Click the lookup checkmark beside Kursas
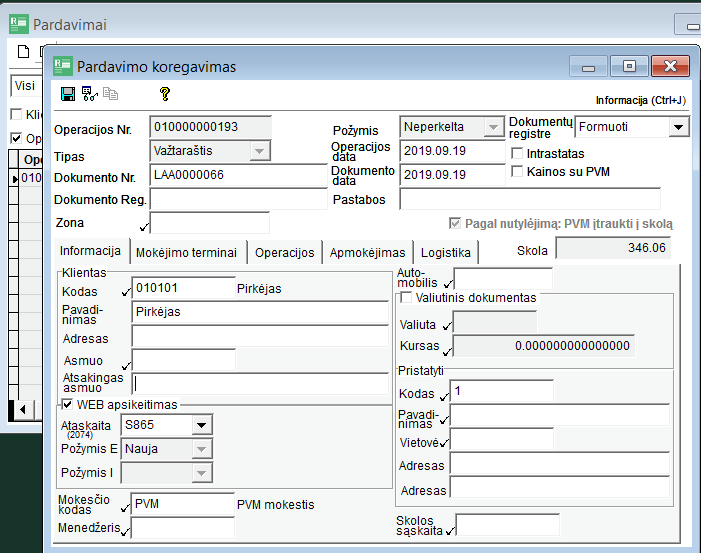This screenshot has height=556, width=704. 447,351
